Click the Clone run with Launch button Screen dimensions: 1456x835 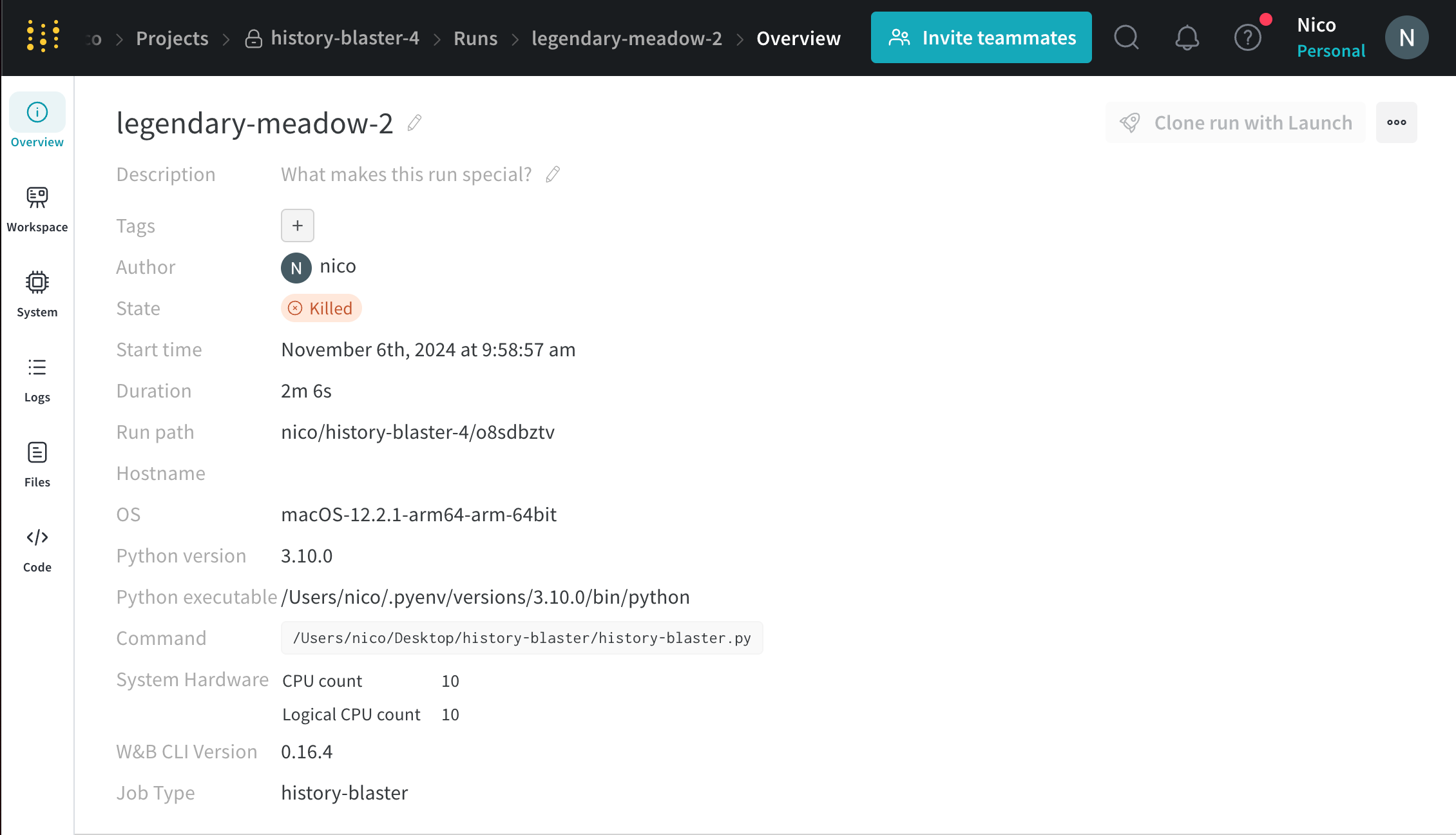pos(1235,122)
